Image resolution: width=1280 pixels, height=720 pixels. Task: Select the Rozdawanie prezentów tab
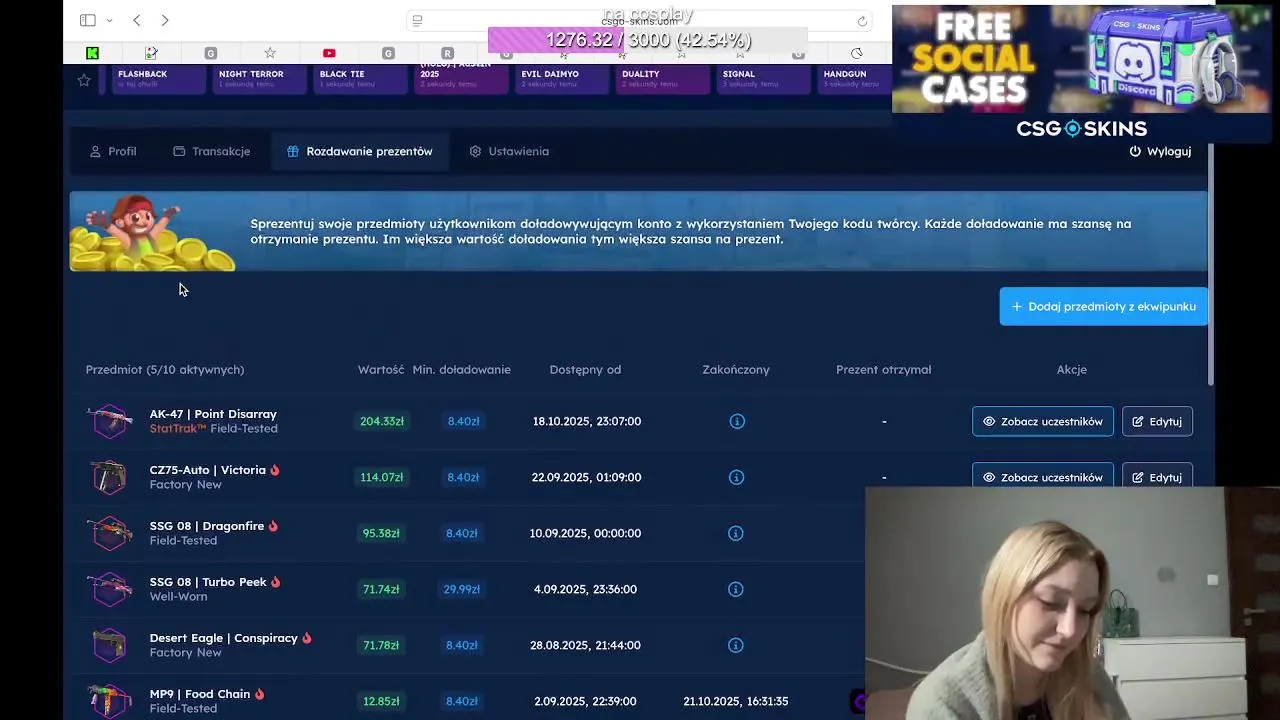coord(359,151)
